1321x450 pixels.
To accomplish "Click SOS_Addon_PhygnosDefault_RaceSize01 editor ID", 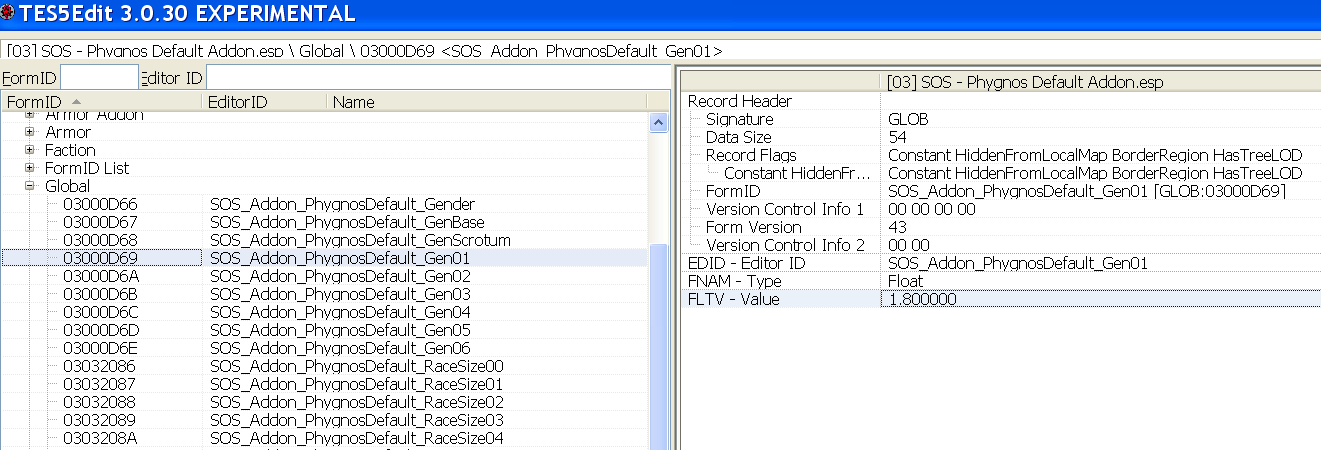I will coord(357,384).
